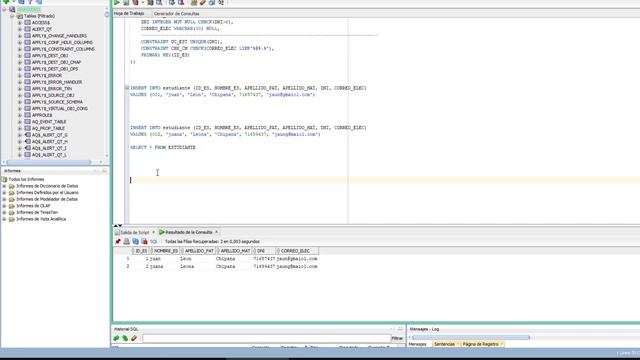
Task: Open the Página de Registro tab
Action: [x=480, y=344]
